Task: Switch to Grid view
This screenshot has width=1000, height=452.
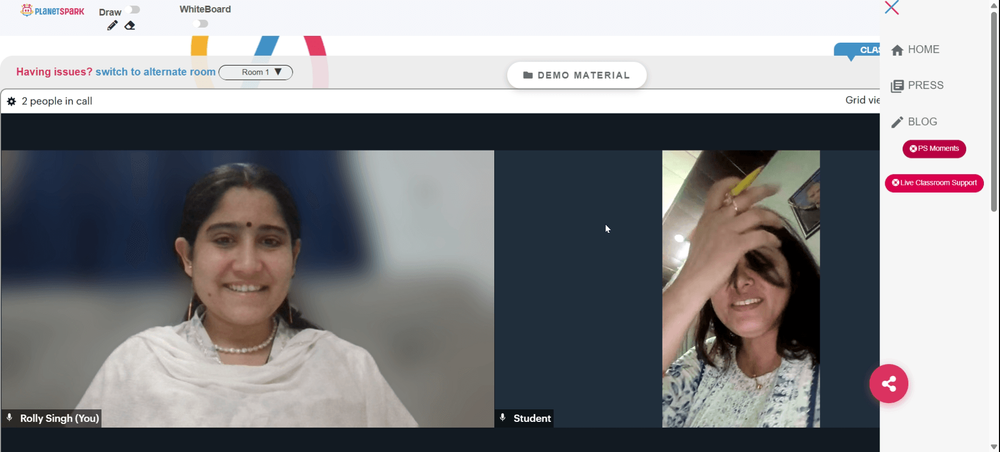Action: tap(862, 100)
